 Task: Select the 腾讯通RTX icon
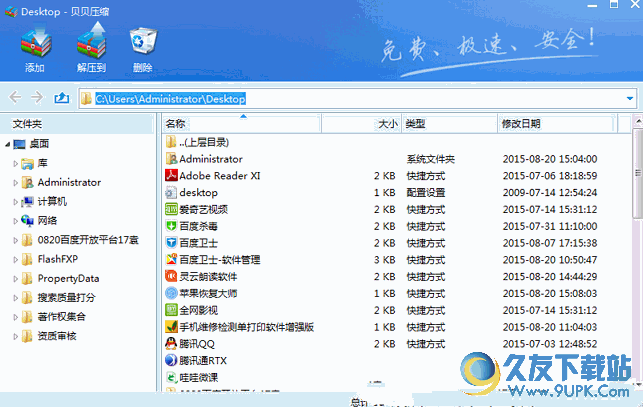click(171, 361)
